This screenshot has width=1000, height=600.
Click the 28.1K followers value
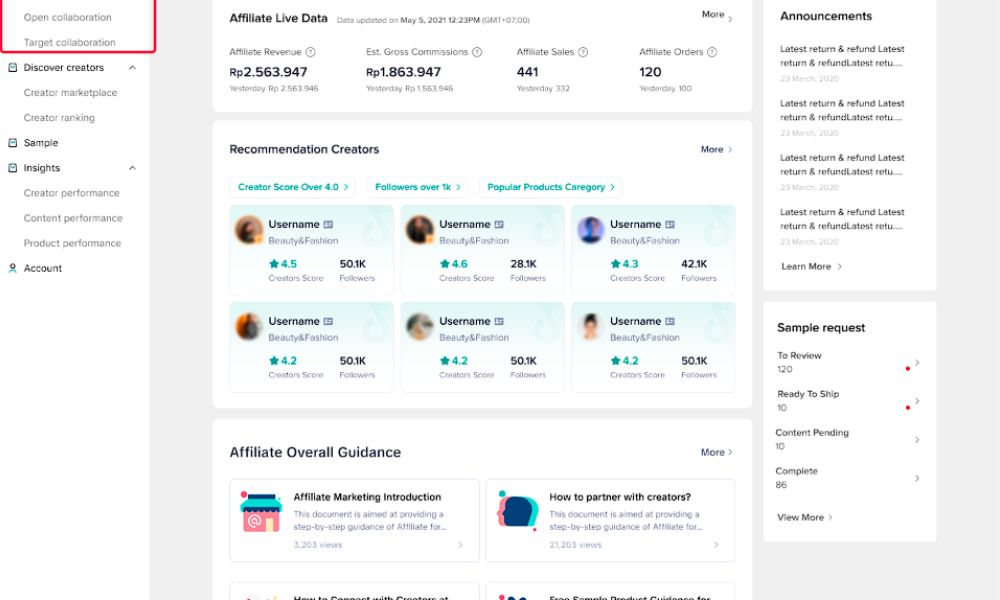click(524, 264)
